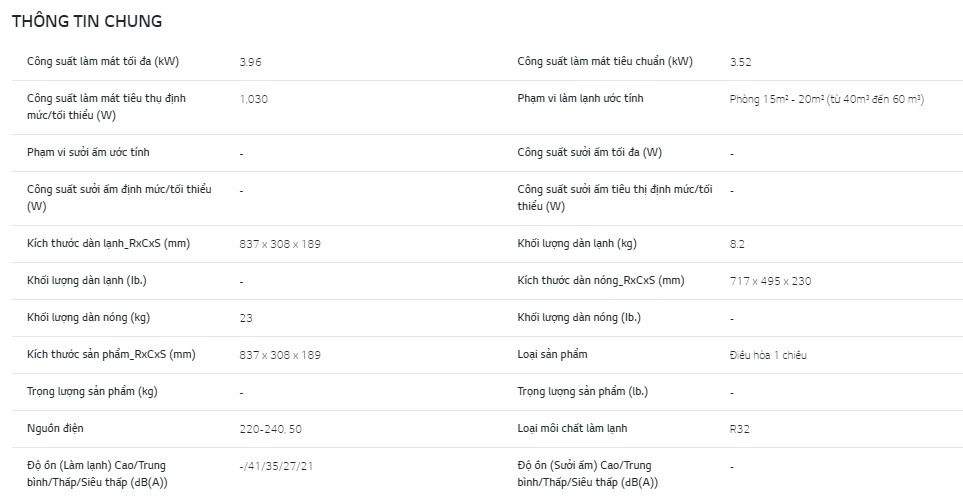Click the standard cooling capacity value 3.52
963x498 pixels.
[740, 62]
